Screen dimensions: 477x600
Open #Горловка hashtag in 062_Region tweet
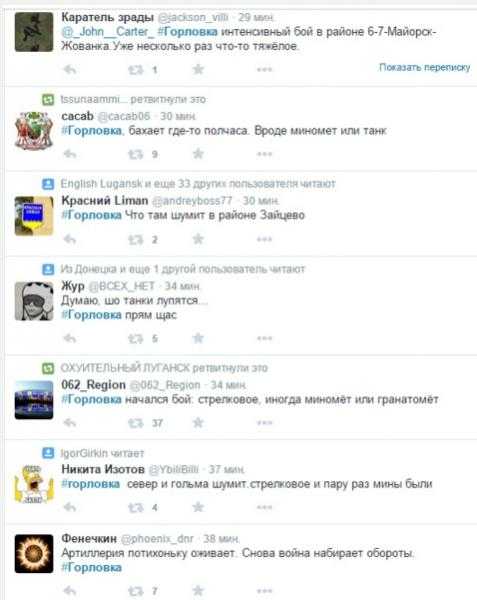pos(91,399)
